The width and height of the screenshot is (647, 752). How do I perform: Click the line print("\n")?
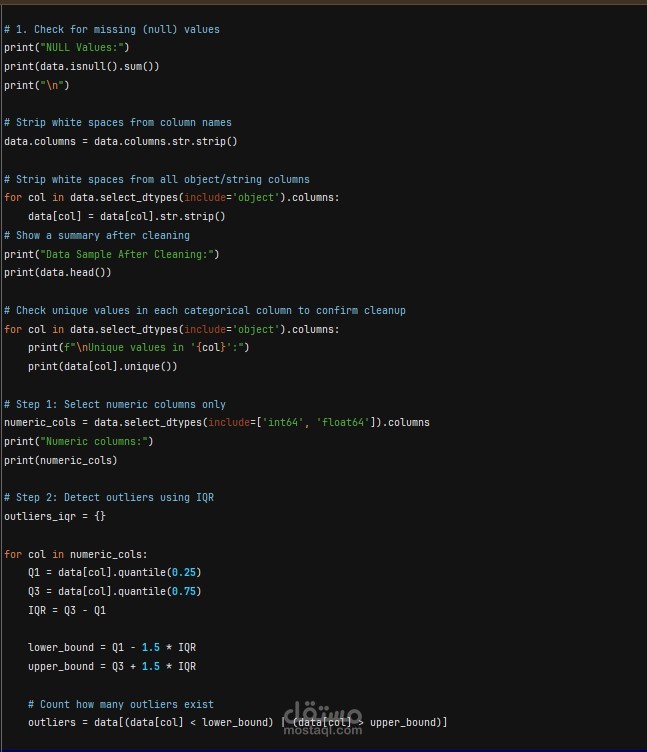pyautogui.click(x=37, y=85)
